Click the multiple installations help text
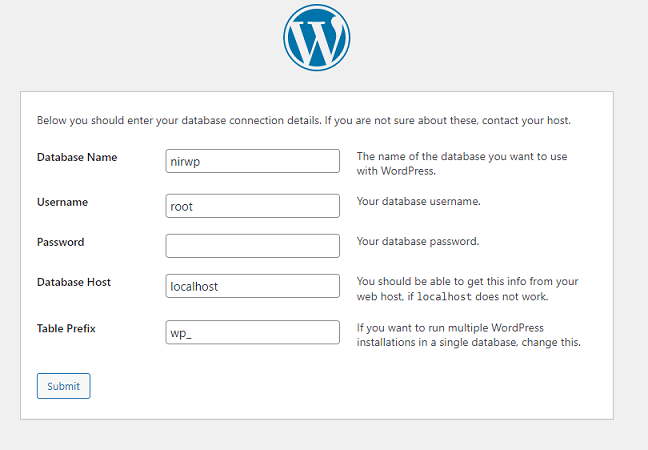Image resolution: width=648 pixels, height=450 pixels. (469, 335)
